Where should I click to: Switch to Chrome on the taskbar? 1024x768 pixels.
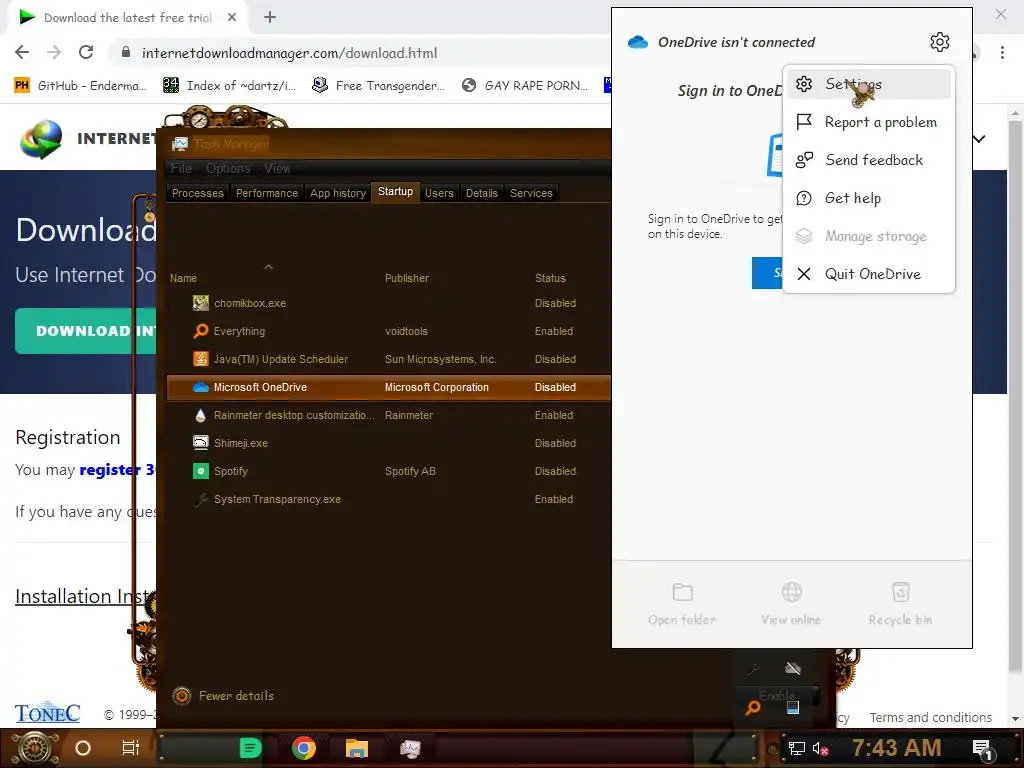click(x=304, y=748)
